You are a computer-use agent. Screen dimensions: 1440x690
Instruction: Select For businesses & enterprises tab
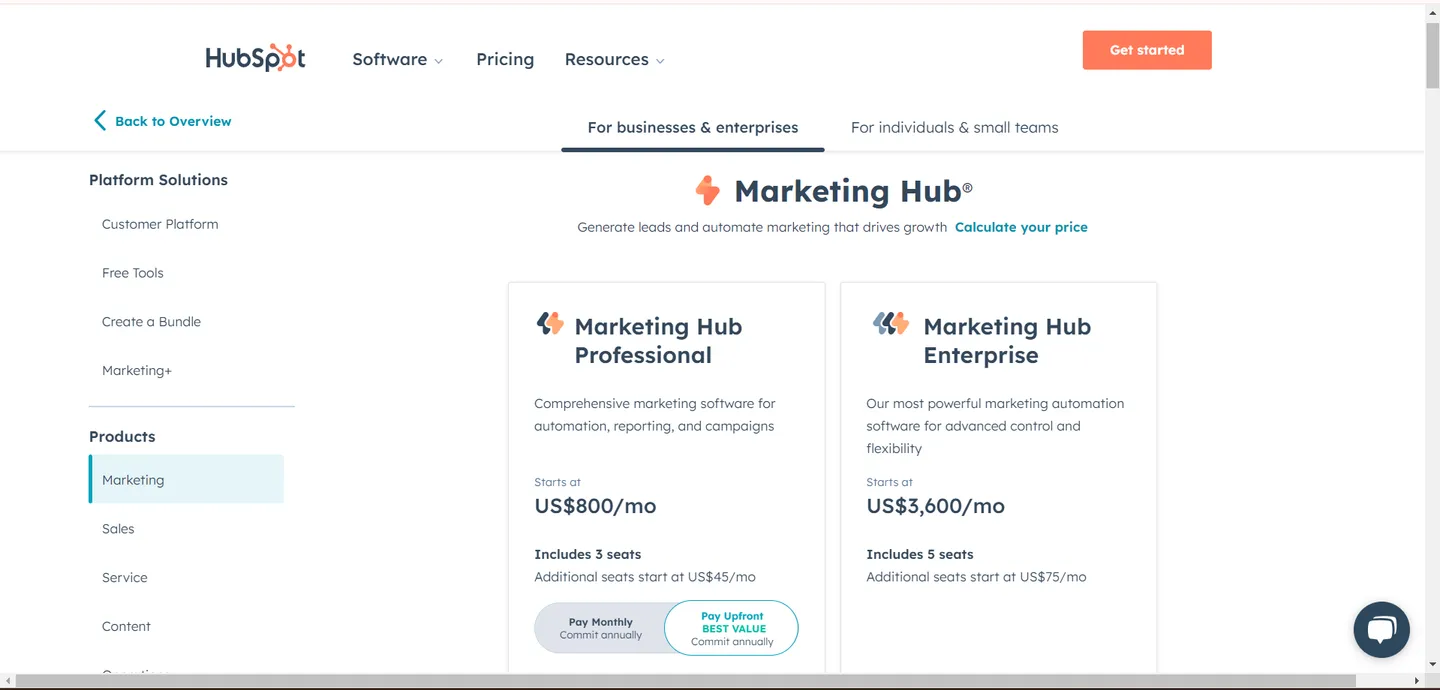pos(693,128)
